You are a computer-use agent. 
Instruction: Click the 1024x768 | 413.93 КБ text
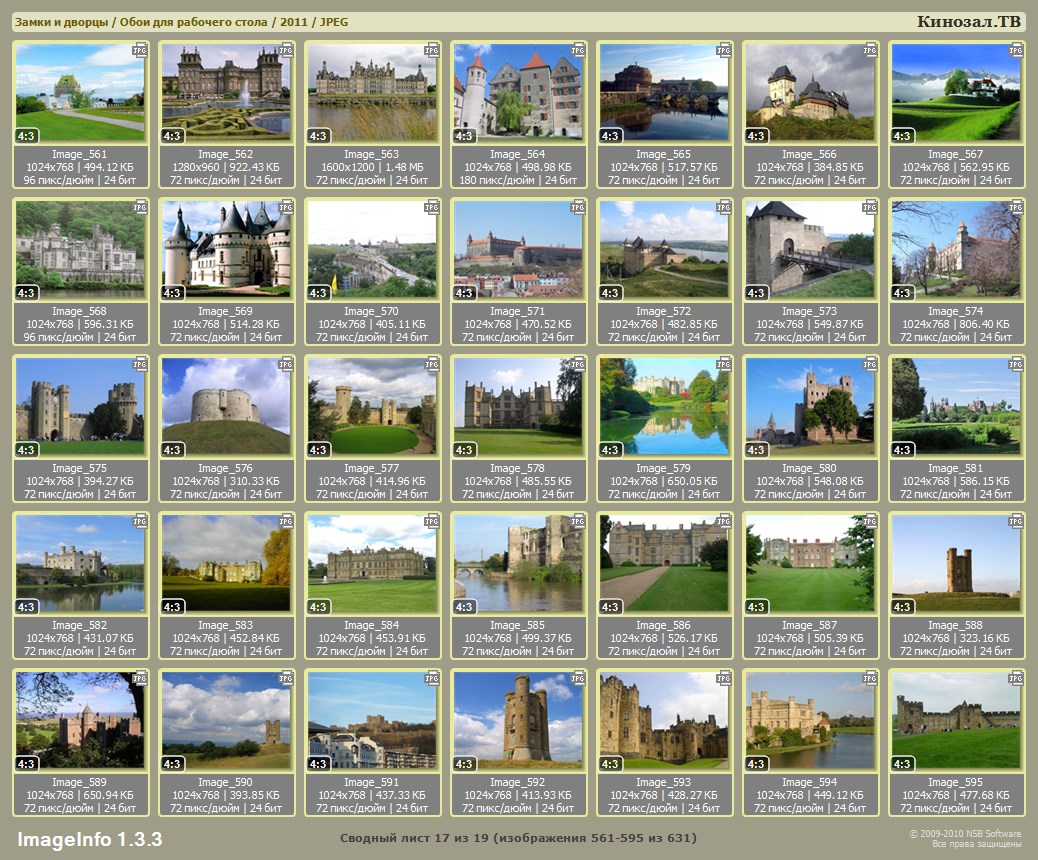pos(518,795)
